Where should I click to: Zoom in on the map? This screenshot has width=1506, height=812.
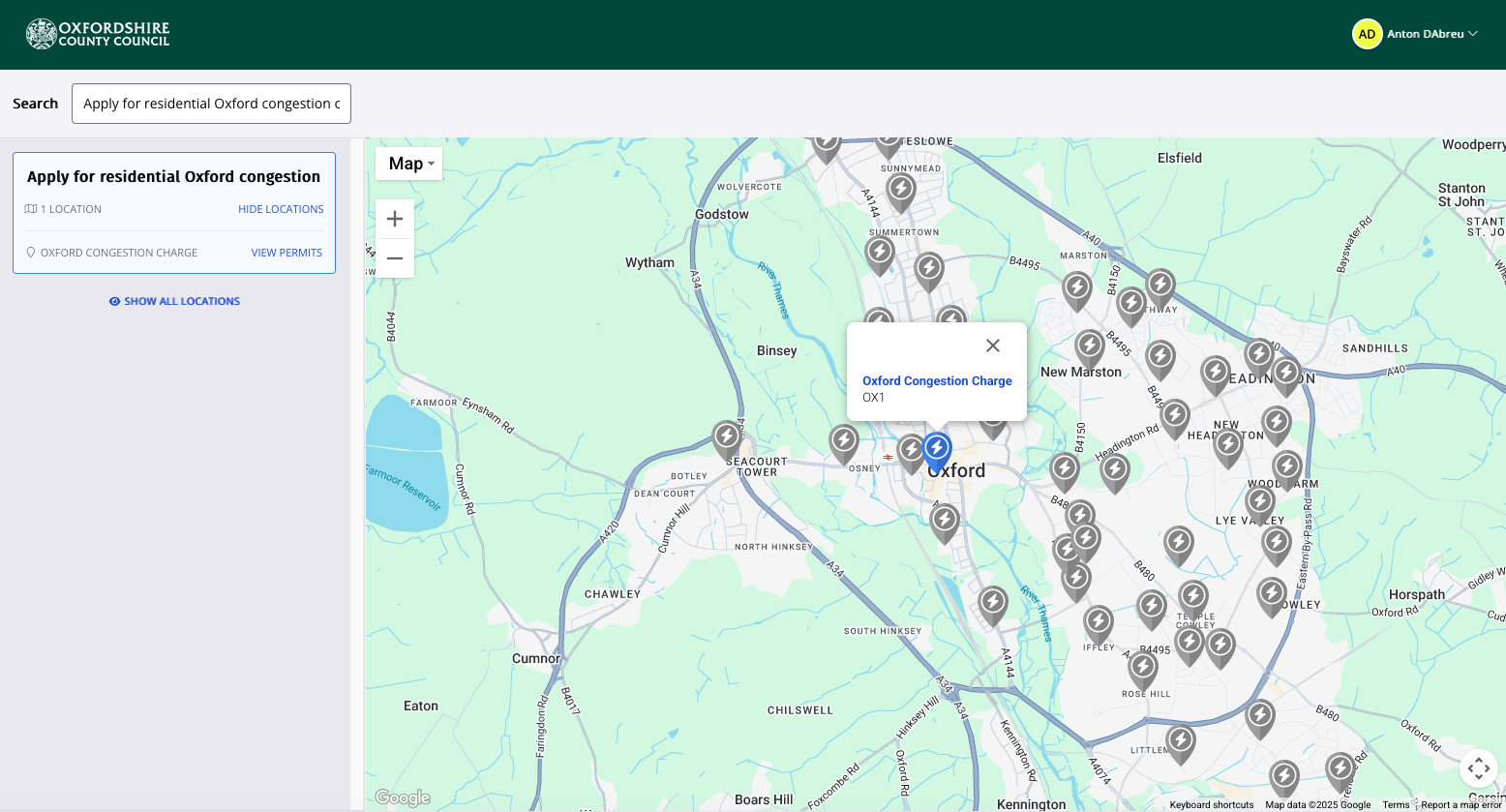coord(395,219)
